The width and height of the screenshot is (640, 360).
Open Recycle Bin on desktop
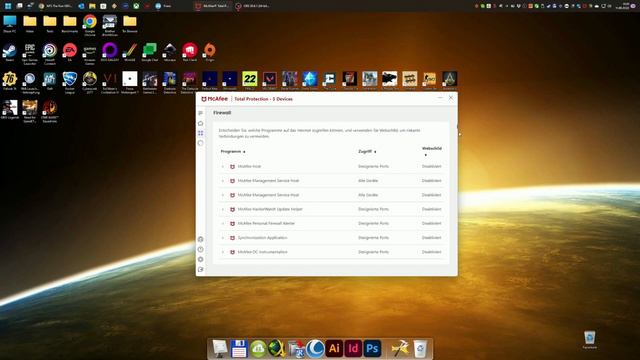[589, 340]
